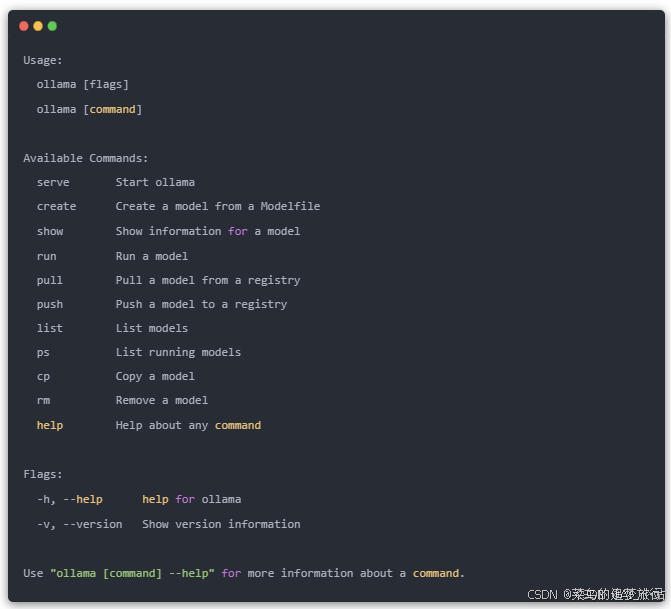Screen dimensions: 671x609
Task: Click the 'ps' command name
Action: click(43, 353)
